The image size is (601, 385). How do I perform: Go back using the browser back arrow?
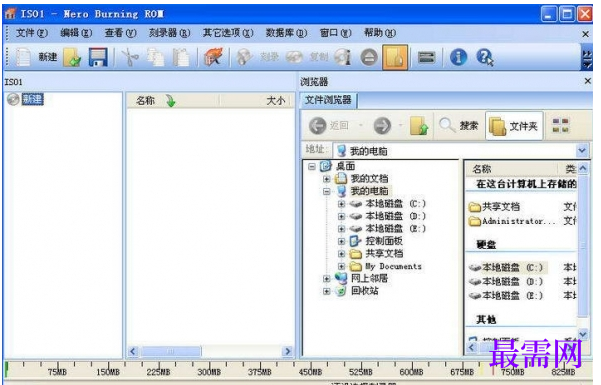coord(317,125)
